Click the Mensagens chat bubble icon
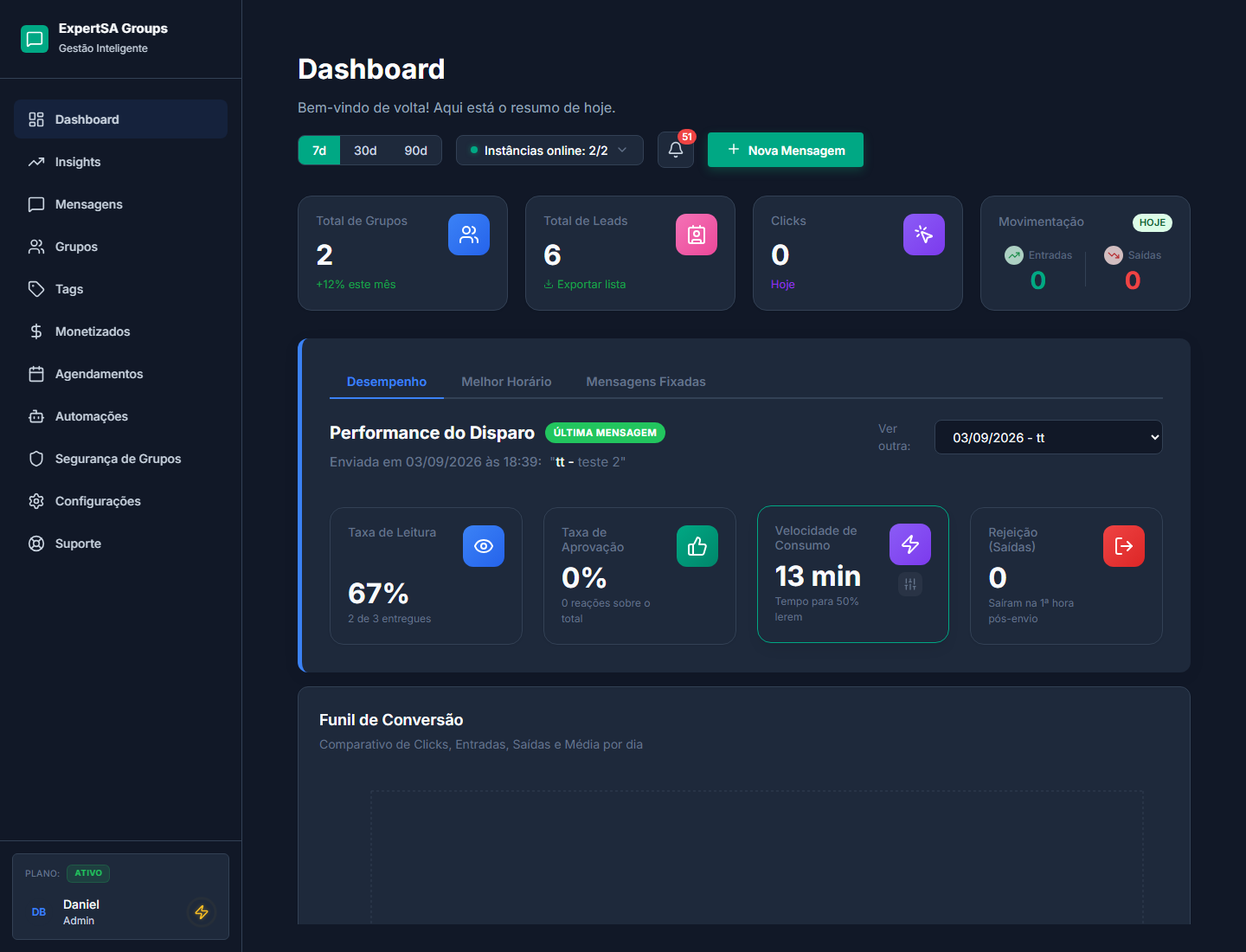The height and width of the screenshot is (952, 1246). click(36, 204)
